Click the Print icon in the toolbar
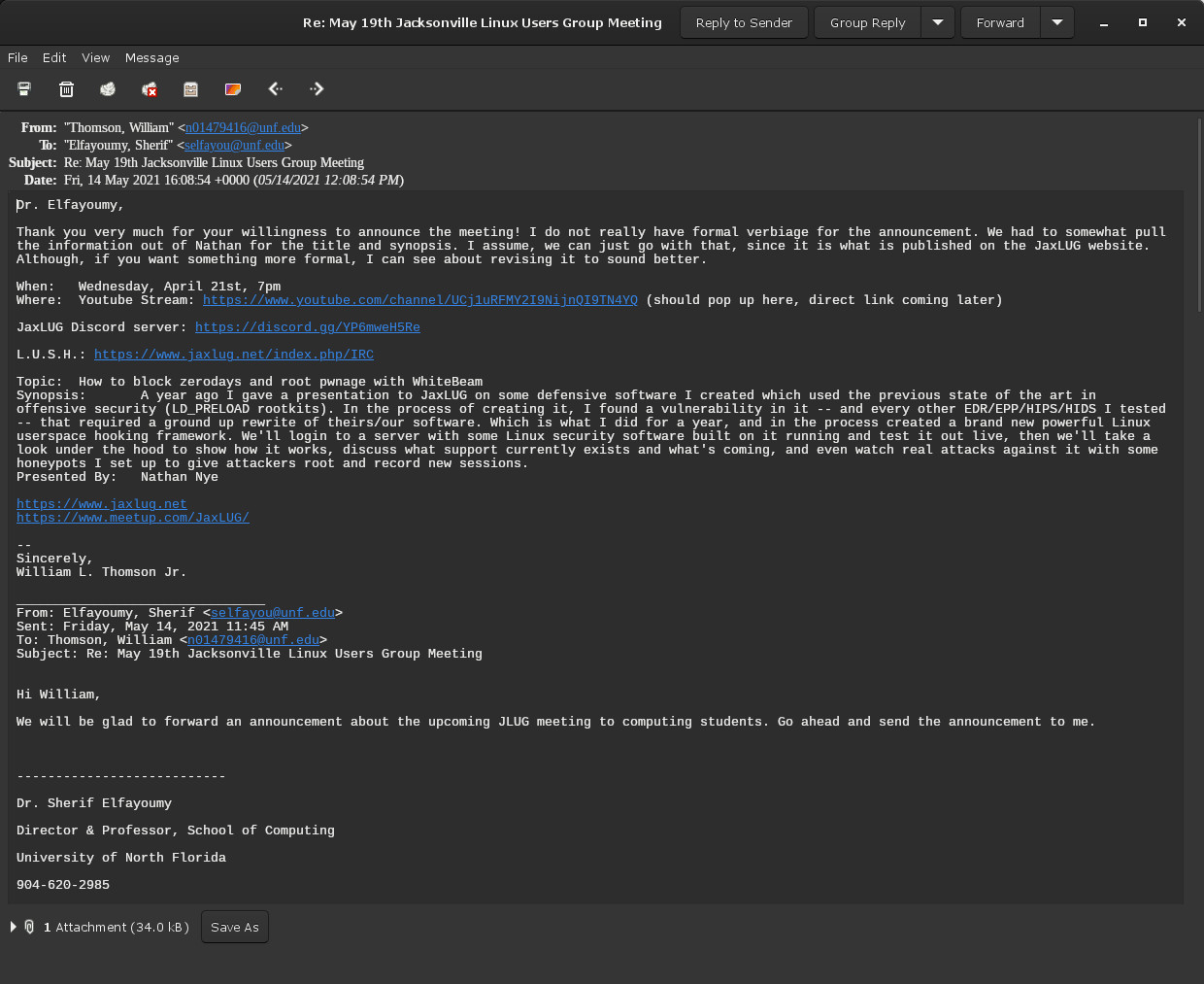Viewport: 1204px width, 984px height. (24, 89)
